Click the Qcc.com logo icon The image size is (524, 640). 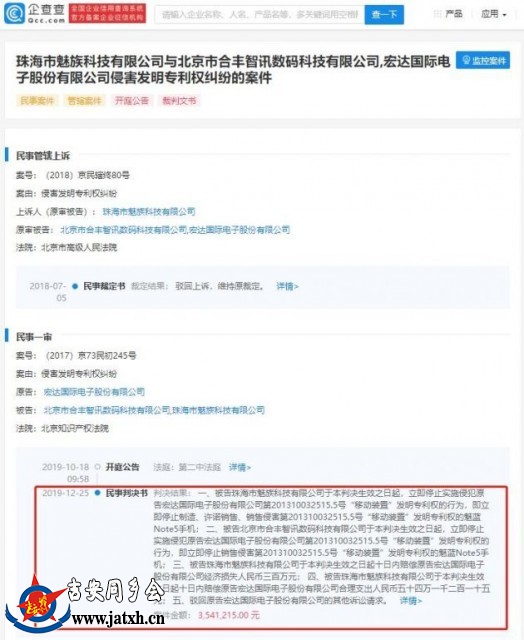click(14, 13)
